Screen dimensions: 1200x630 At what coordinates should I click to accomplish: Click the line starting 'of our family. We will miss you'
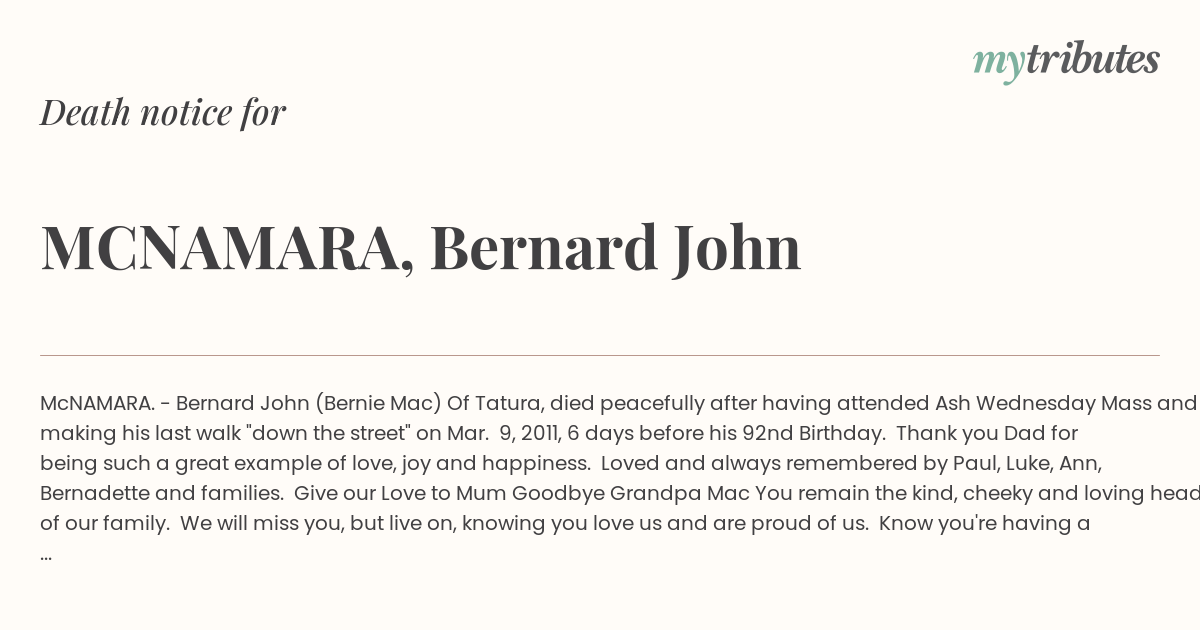pos(565,523)
